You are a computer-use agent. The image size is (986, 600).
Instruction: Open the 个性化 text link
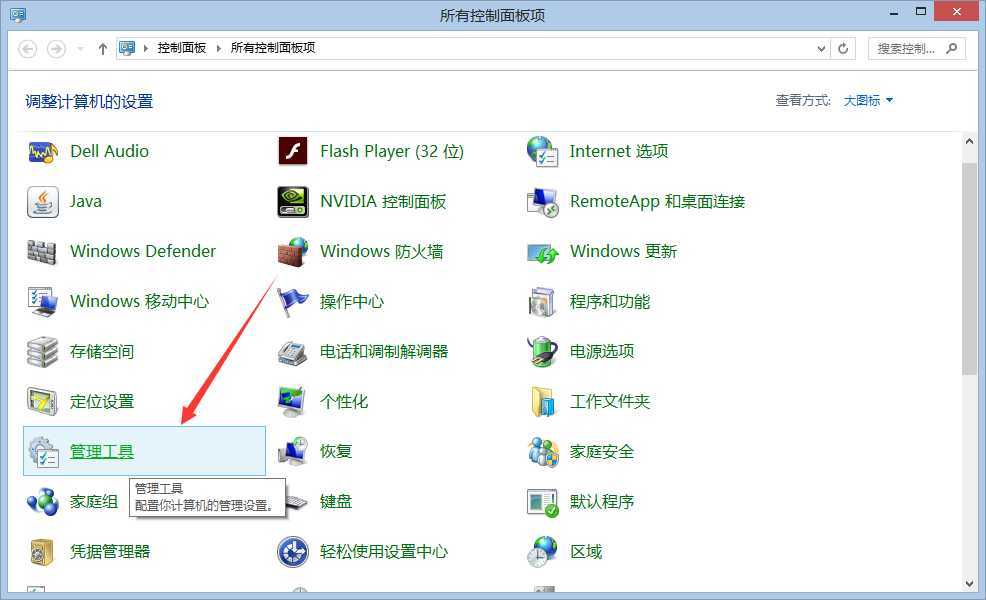tap(343, 402)
